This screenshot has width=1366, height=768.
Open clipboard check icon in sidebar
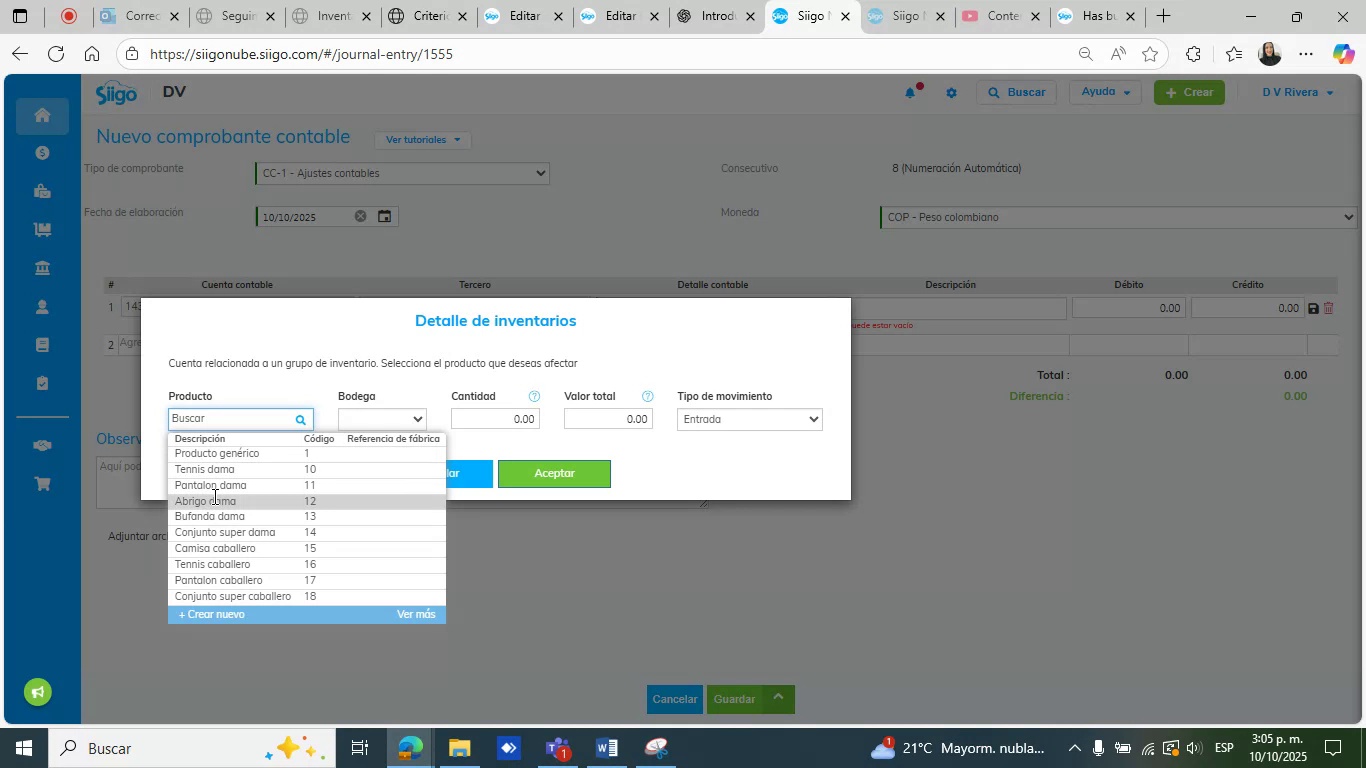42,383
